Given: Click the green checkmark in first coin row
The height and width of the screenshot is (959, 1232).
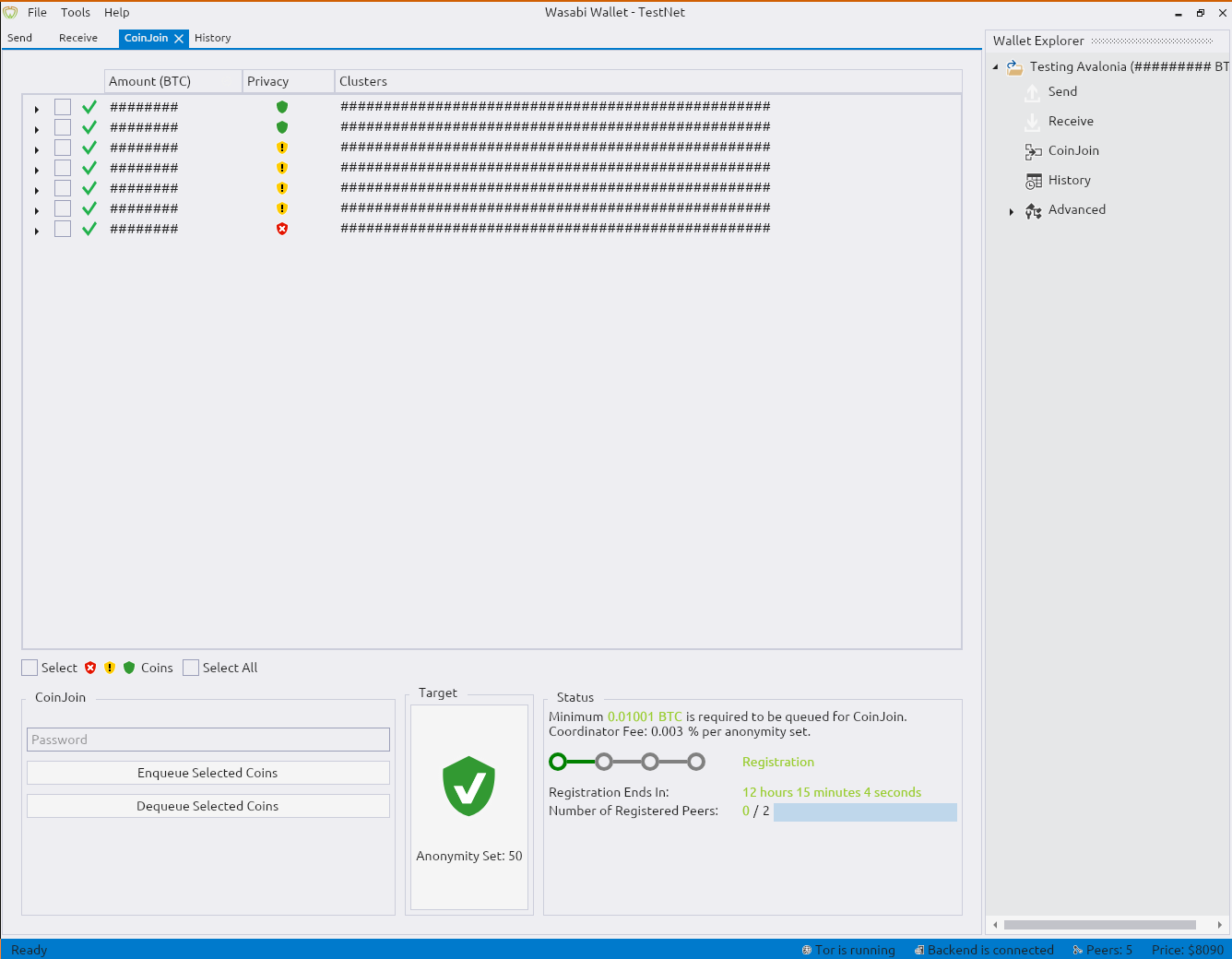Looking at the screenshot, I should 89,107.
